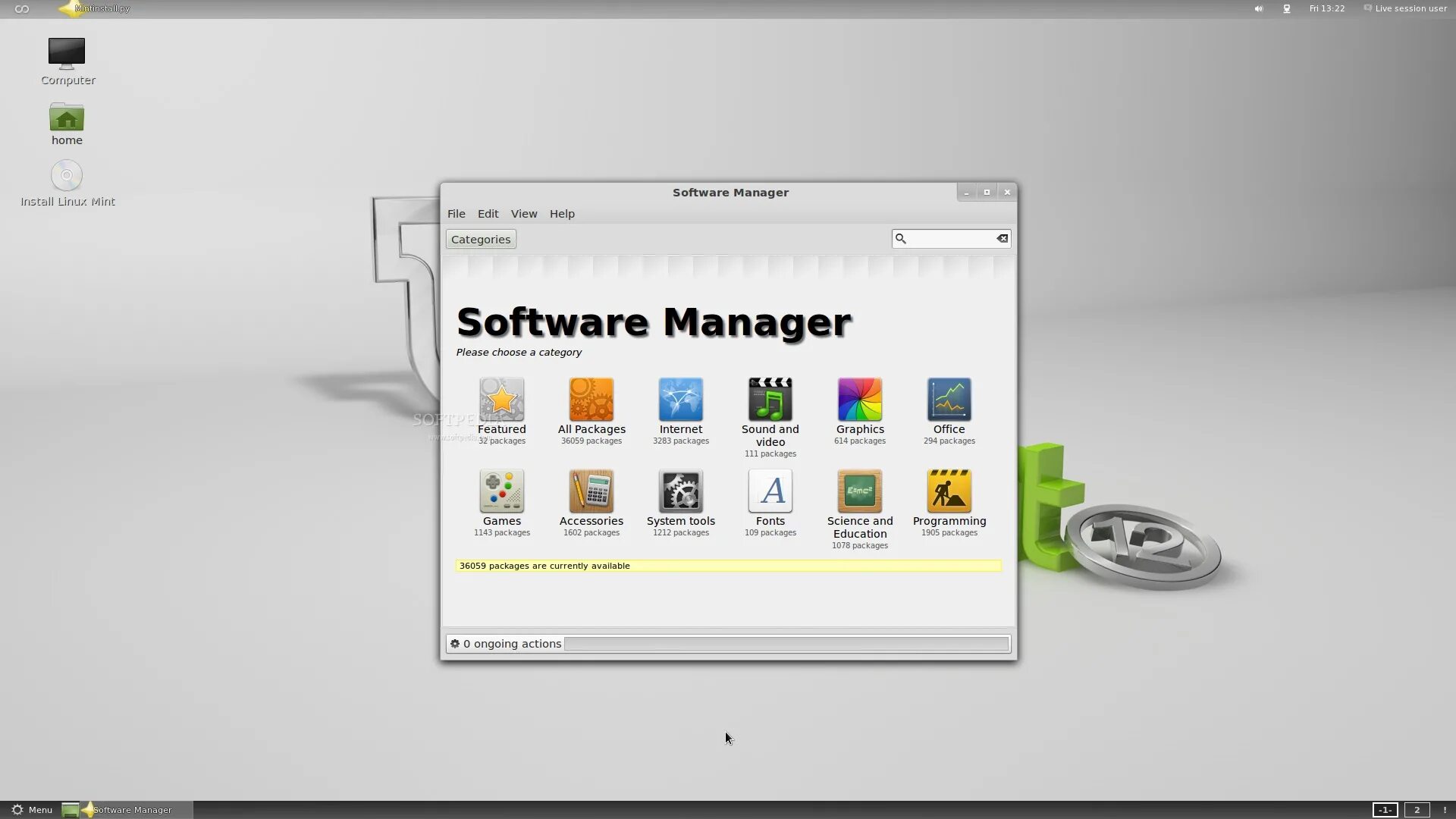Open the File menu
This screenshot has width=1456, height=819.
[456, 214]
